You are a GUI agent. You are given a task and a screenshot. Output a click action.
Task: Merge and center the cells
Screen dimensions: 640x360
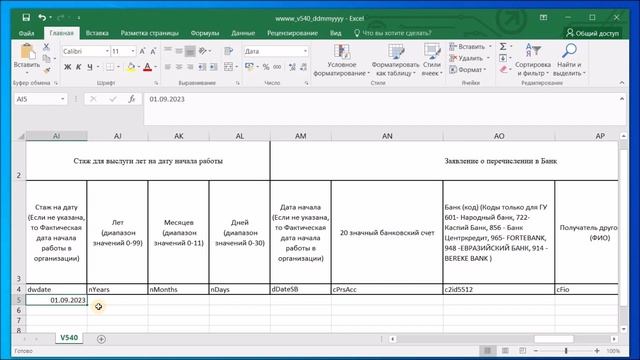(x=229, y=67)
